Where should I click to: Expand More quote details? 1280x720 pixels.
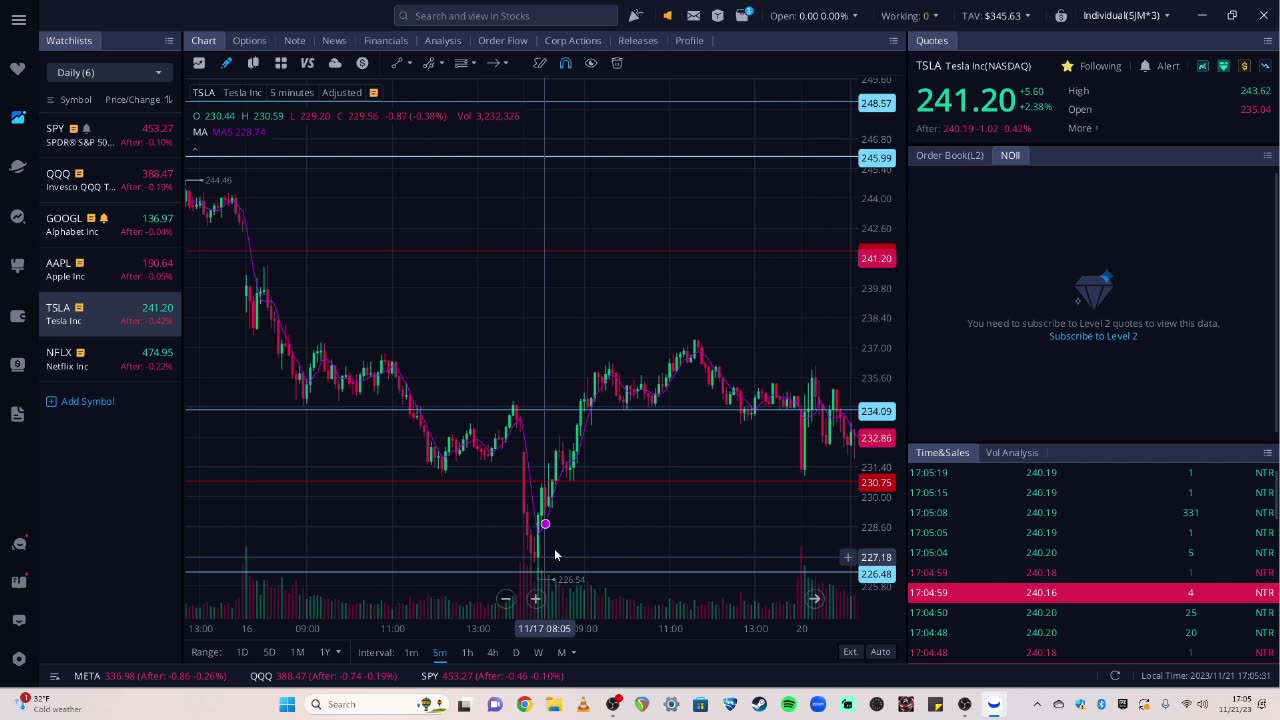pyautogui.click(x=1082, y=128)
